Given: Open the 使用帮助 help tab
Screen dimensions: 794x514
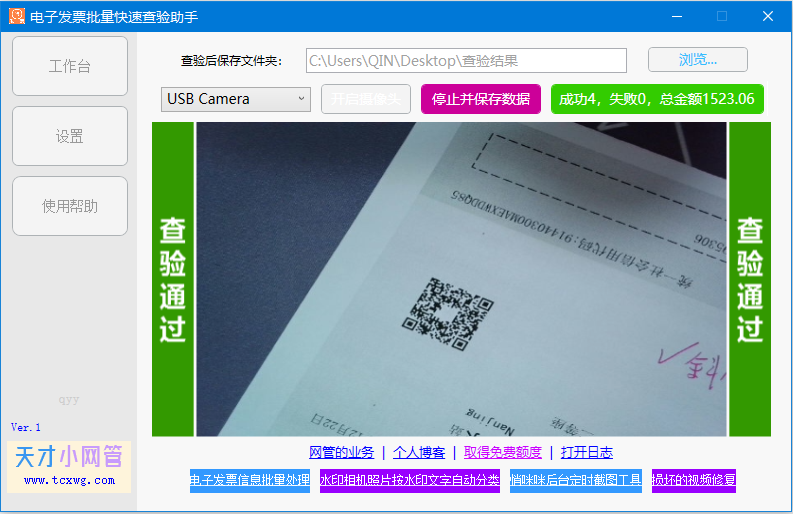Looking at the screenshot, I should (70, 206).
